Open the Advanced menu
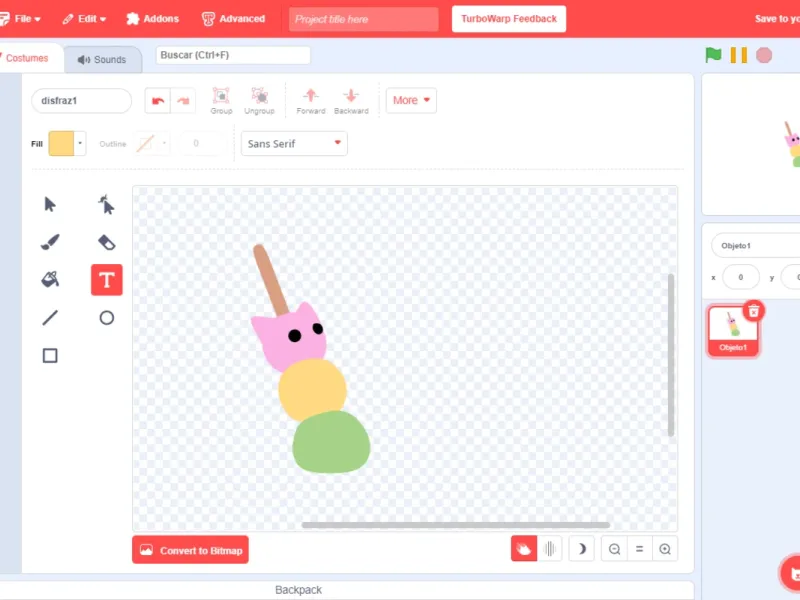This screenshot has height=600, width=800. coord(234,19)
